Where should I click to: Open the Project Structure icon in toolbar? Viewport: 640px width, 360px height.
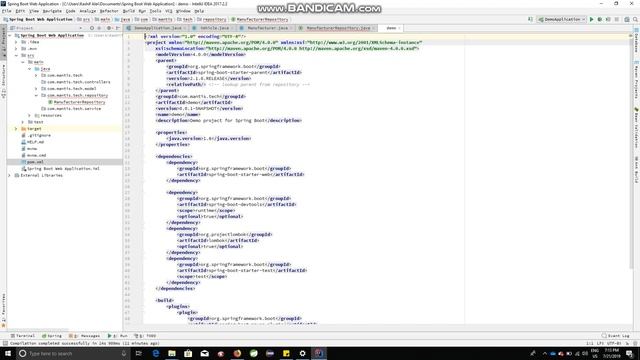click(x=627, y=19)
